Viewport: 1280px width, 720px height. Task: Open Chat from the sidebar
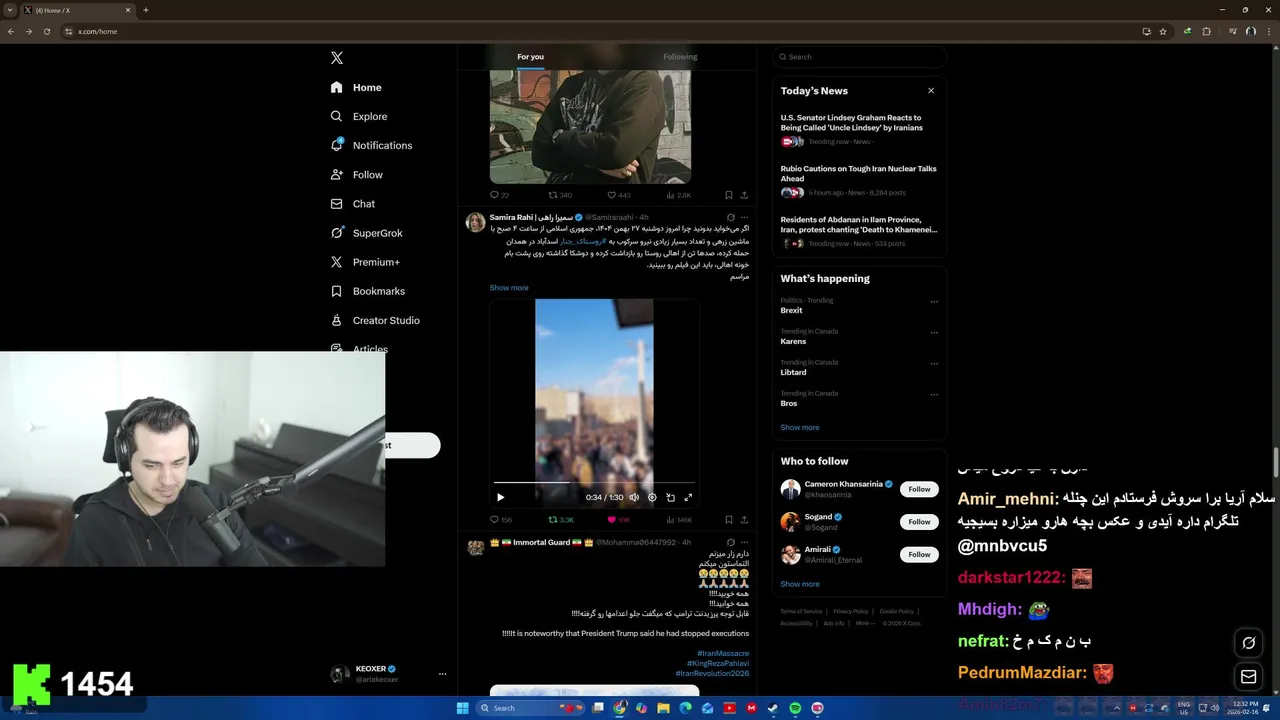coord(353,204)
